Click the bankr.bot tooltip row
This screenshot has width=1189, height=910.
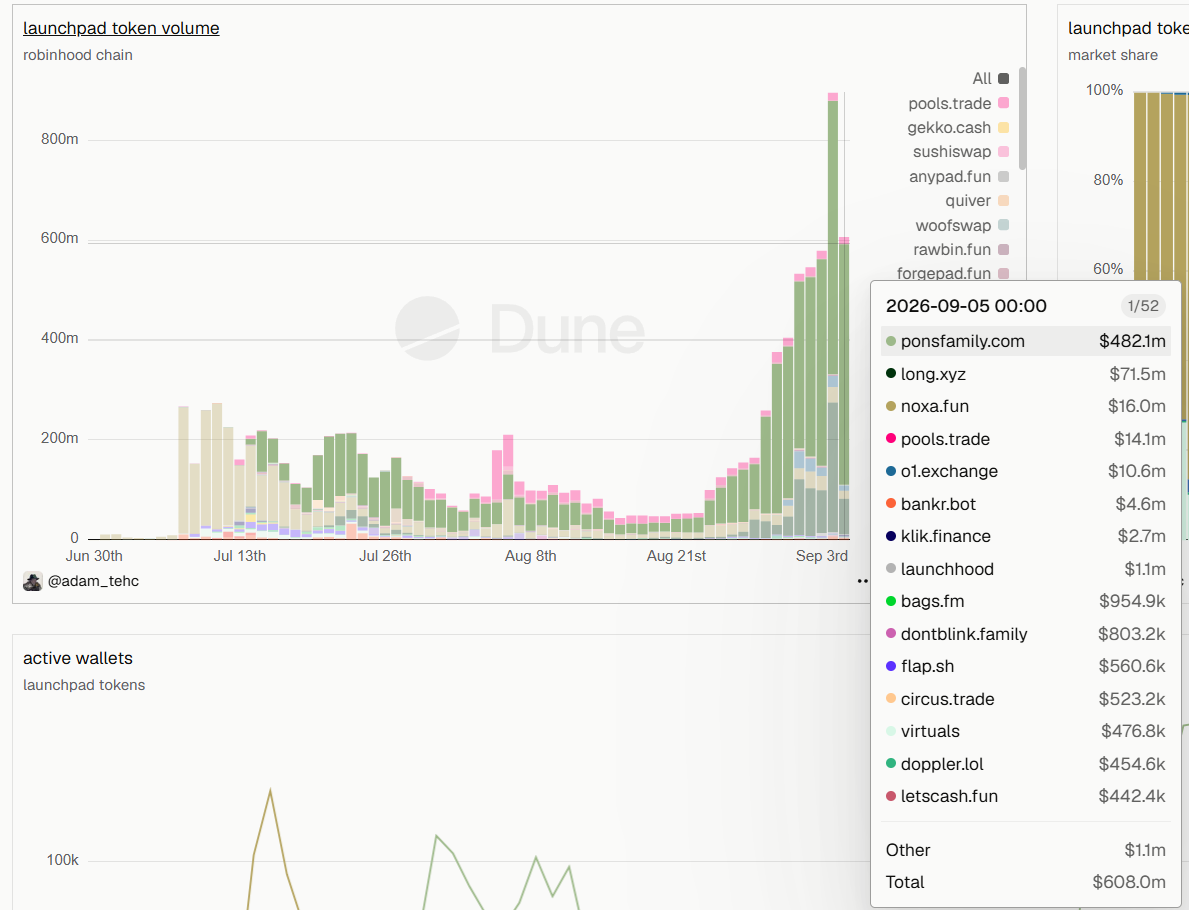coord(1026,504)
